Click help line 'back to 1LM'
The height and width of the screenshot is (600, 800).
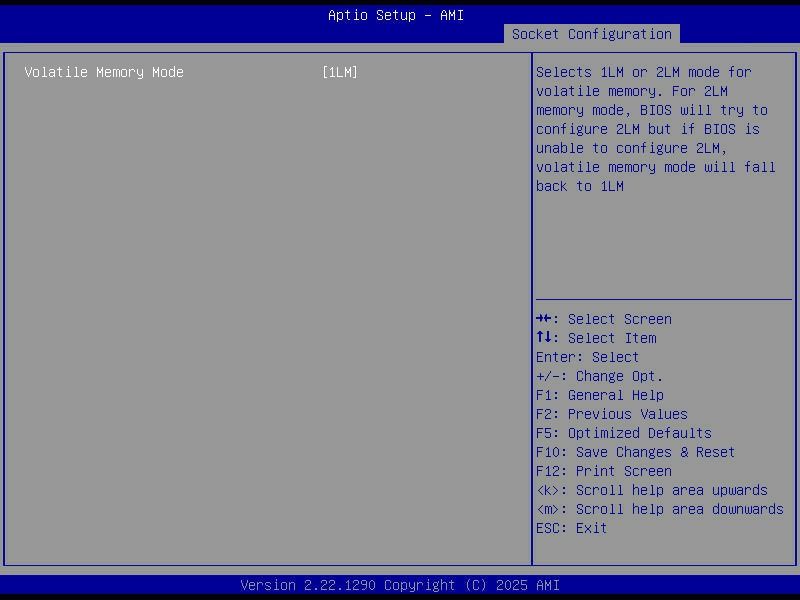[x=580, y=186]
